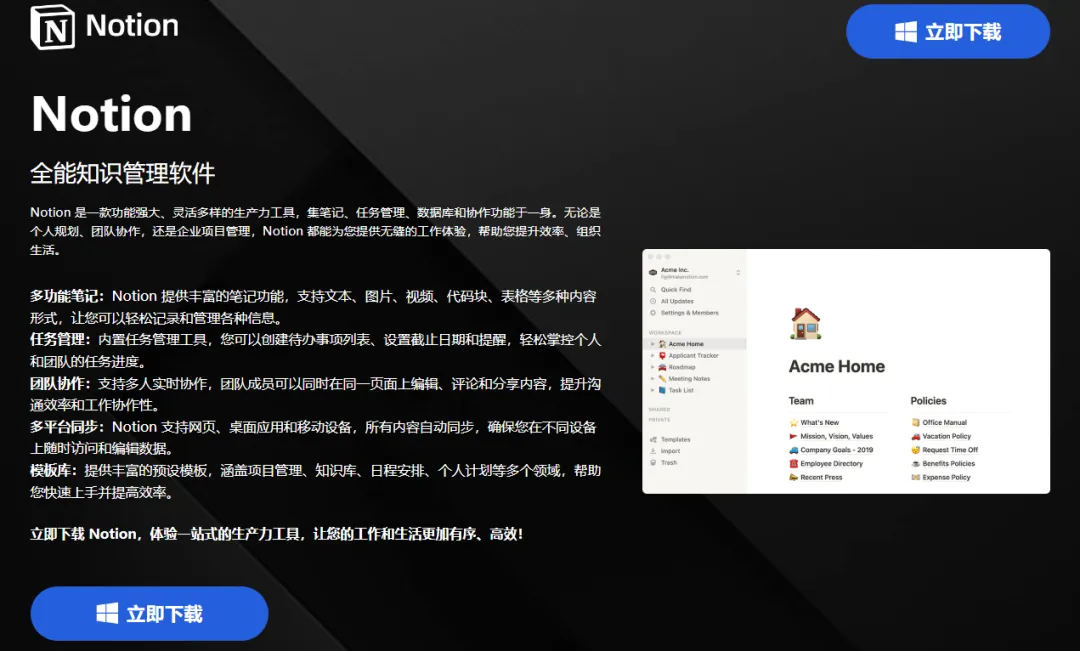Click the Notion logo at top left
Viewport: 1080px width, 651px height.
pyautogui.click(x=104, y=27)
